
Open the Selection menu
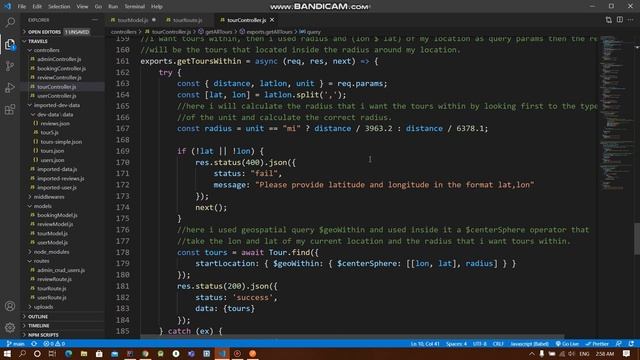click(59, 7)
